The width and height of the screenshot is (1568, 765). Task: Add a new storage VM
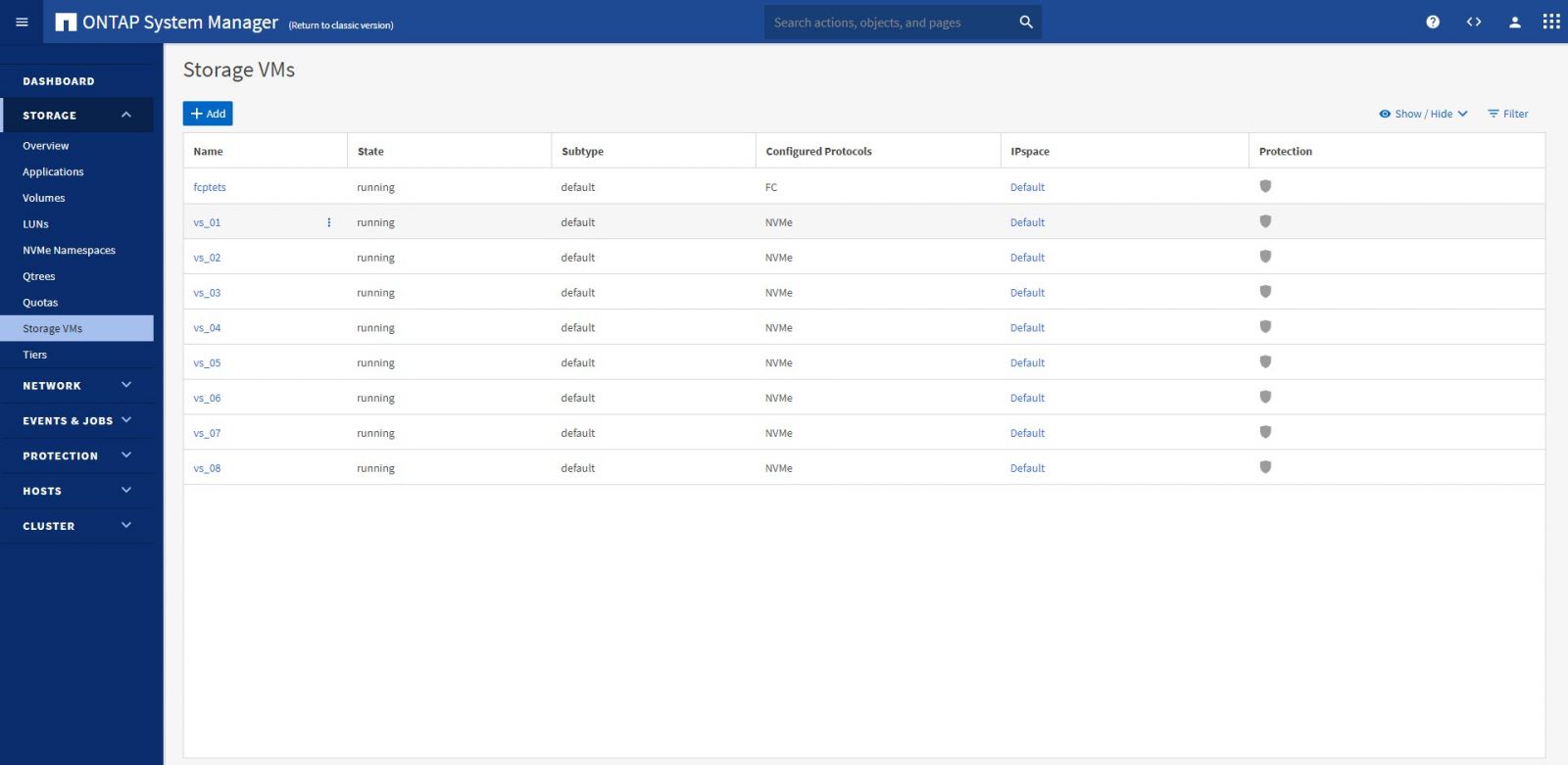[208, 114]
